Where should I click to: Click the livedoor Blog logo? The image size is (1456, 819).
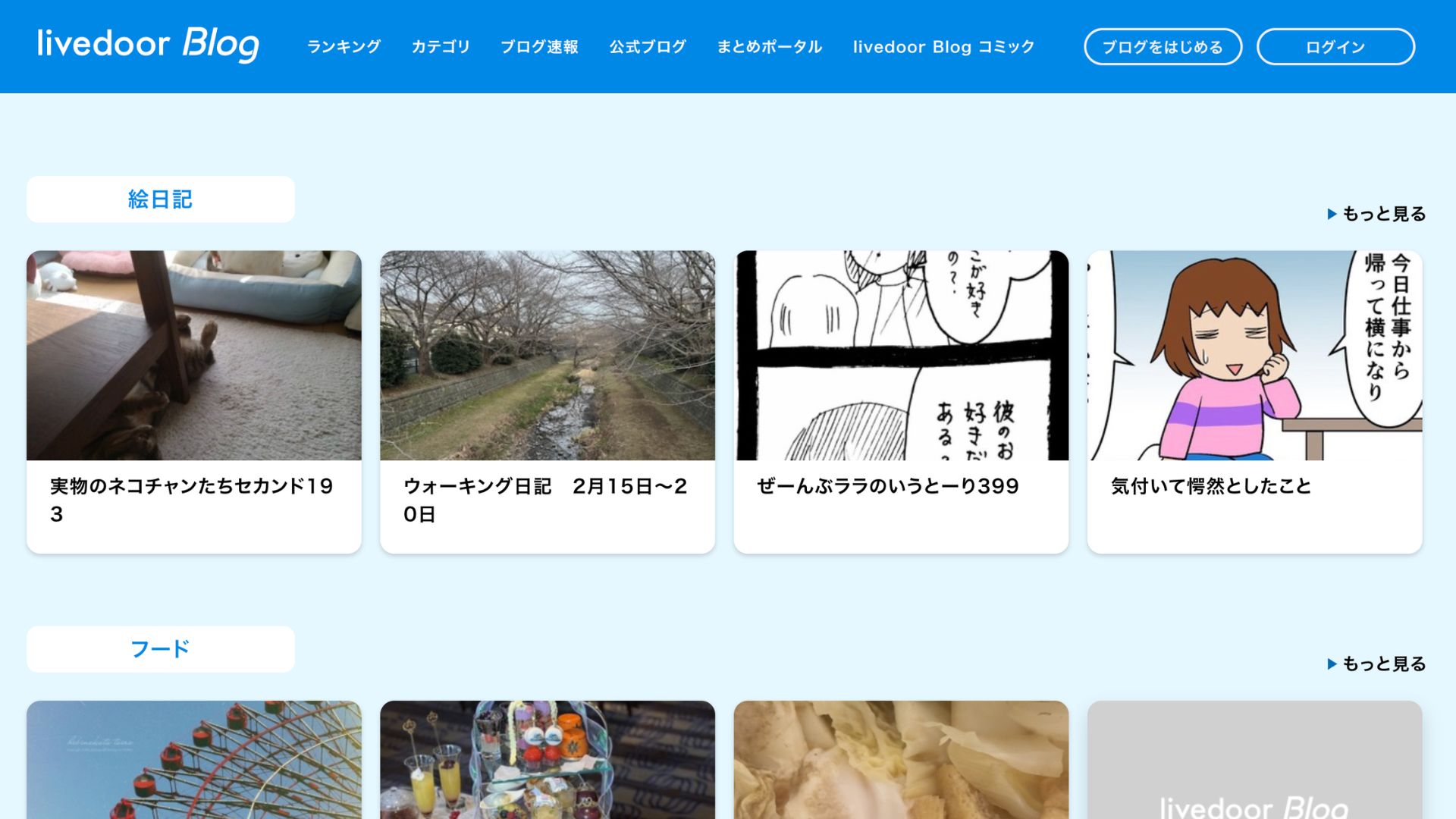(x=148, y=44)
